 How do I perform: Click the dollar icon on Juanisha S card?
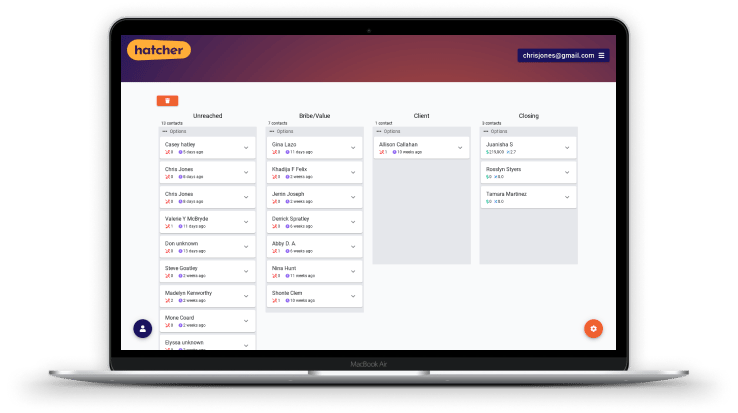[488, 152]
